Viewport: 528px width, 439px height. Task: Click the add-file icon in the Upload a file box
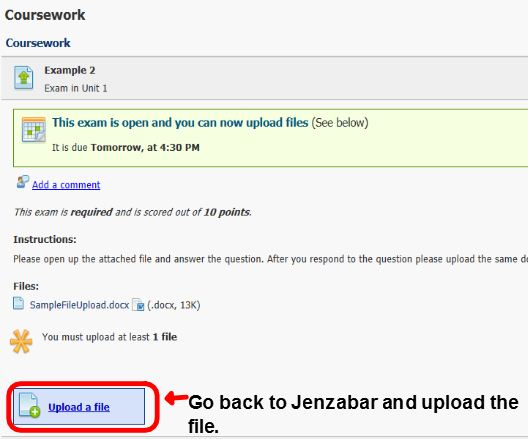point(29,406)
